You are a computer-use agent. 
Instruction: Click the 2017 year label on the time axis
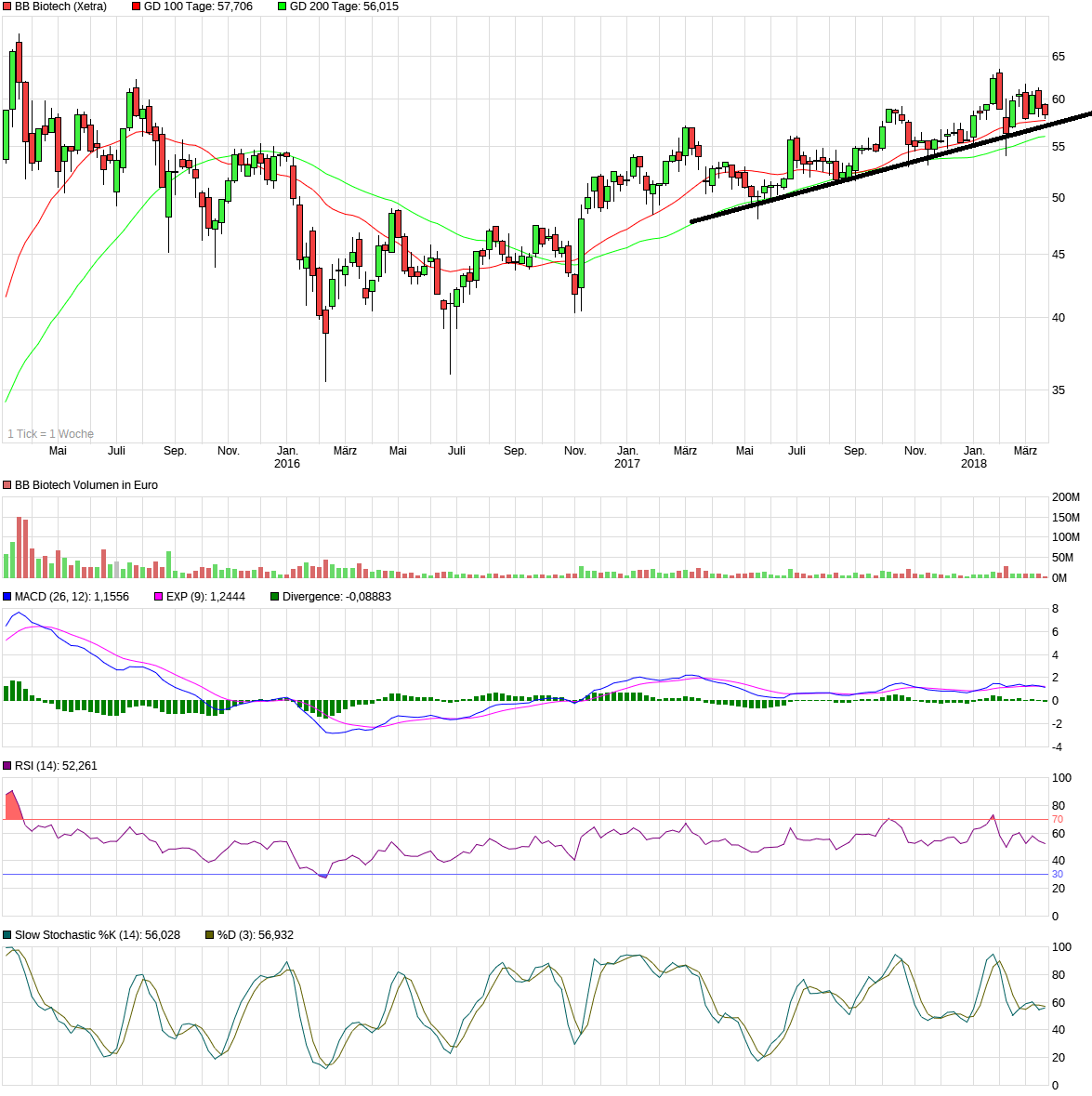tap(628, 461)
